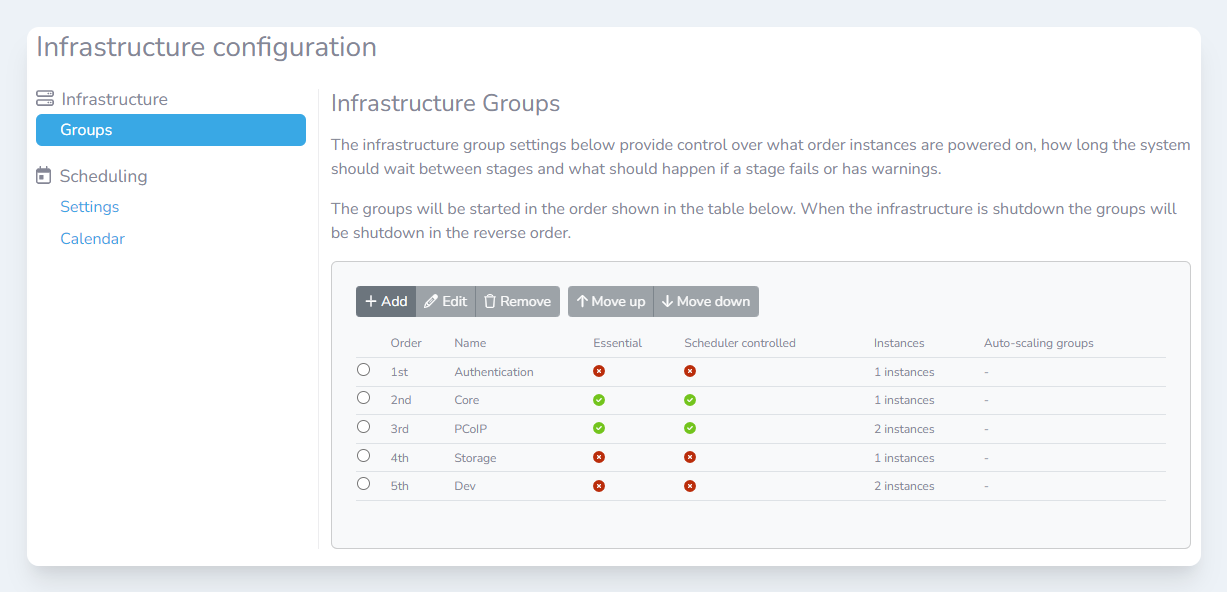Open the Groups section in sidebar

click(170, 130)
